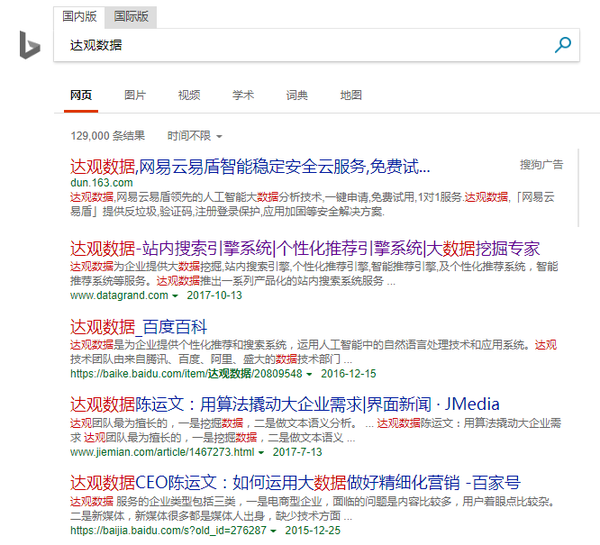Screen dimensions: 600x545
Task: Open the 网易云易盾 ad result title
Action: click(x=250, y=166)
